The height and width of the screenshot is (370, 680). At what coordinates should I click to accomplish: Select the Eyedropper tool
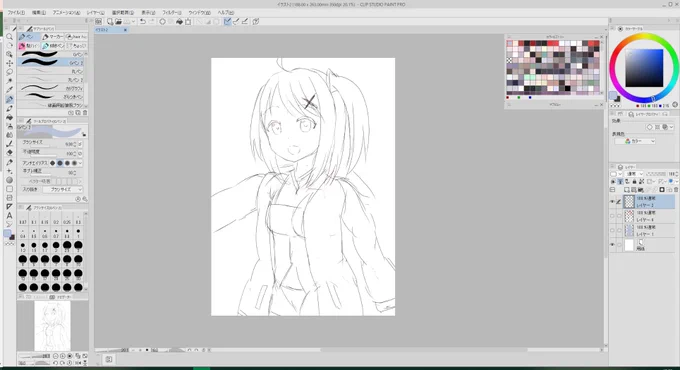pos(9,90)
